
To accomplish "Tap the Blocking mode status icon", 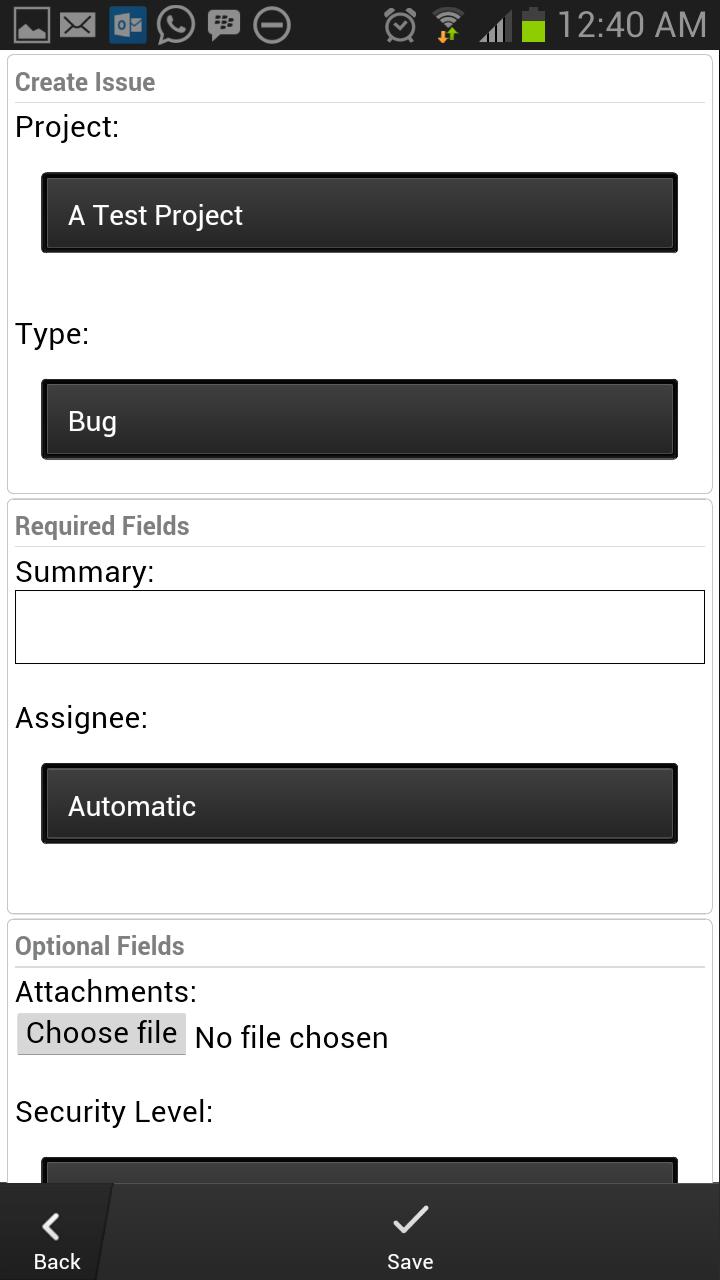I will pyautogui.click(x=272, y=24).
